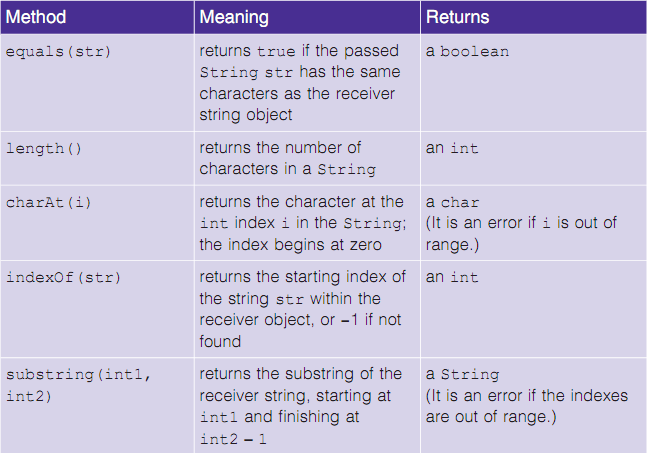Click 'an int' in the length() row
The height and width of the screenshot is (453, 647).
point(452,148)
